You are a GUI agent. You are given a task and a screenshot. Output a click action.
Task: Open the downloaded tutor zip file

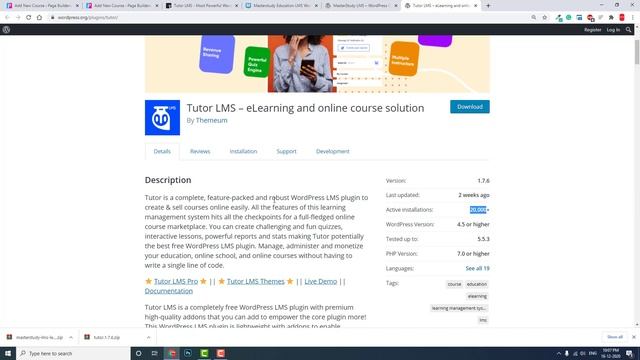point(106,337)
